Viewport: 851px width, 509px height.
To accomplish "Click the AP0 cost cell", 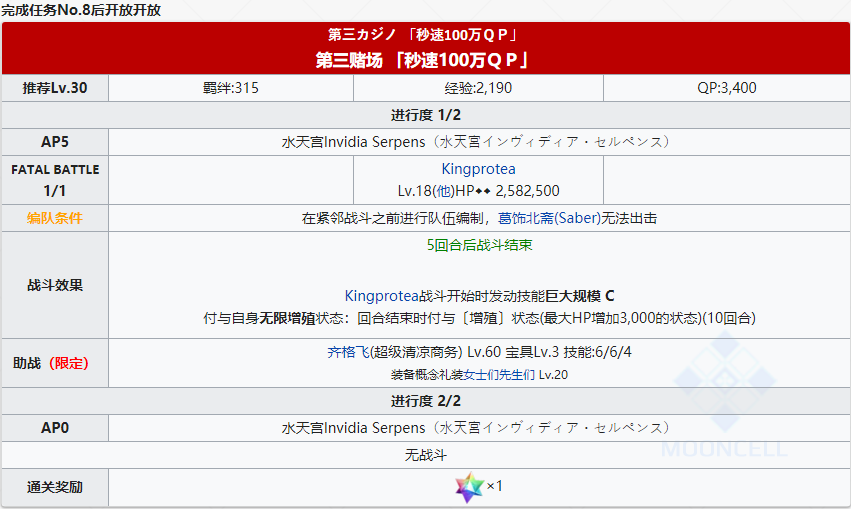I will click(x=55, y=428).
